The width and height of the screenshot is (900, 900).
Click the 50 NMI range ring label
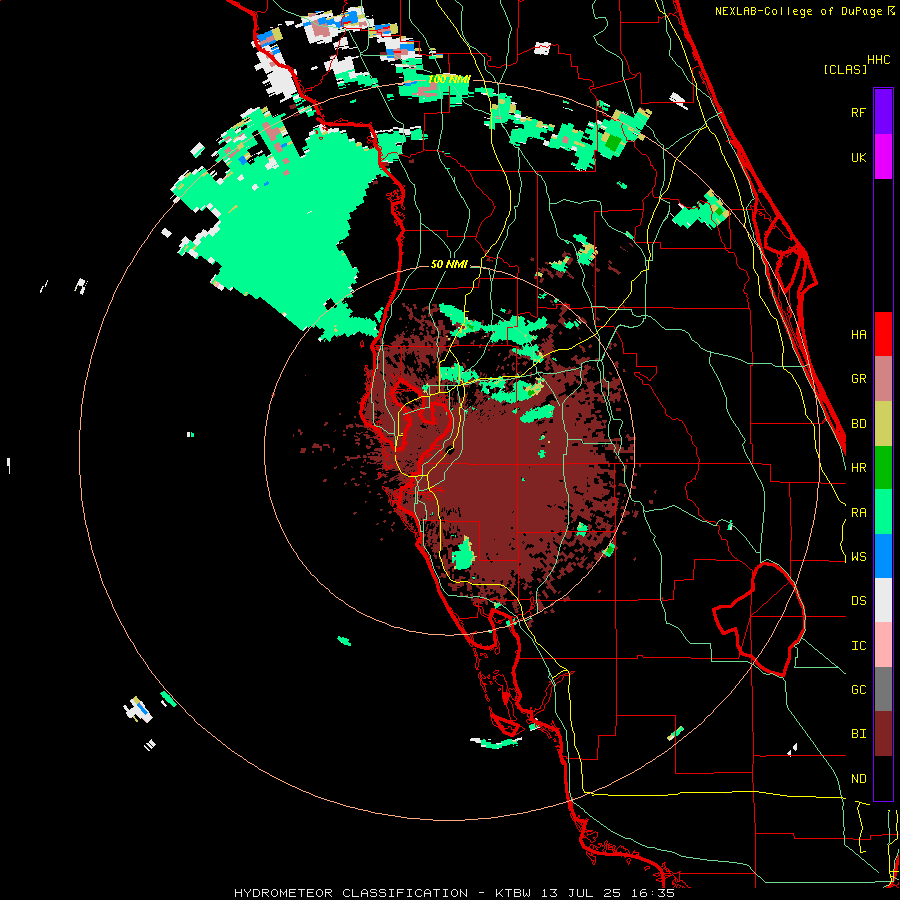(x=449, y=264)
